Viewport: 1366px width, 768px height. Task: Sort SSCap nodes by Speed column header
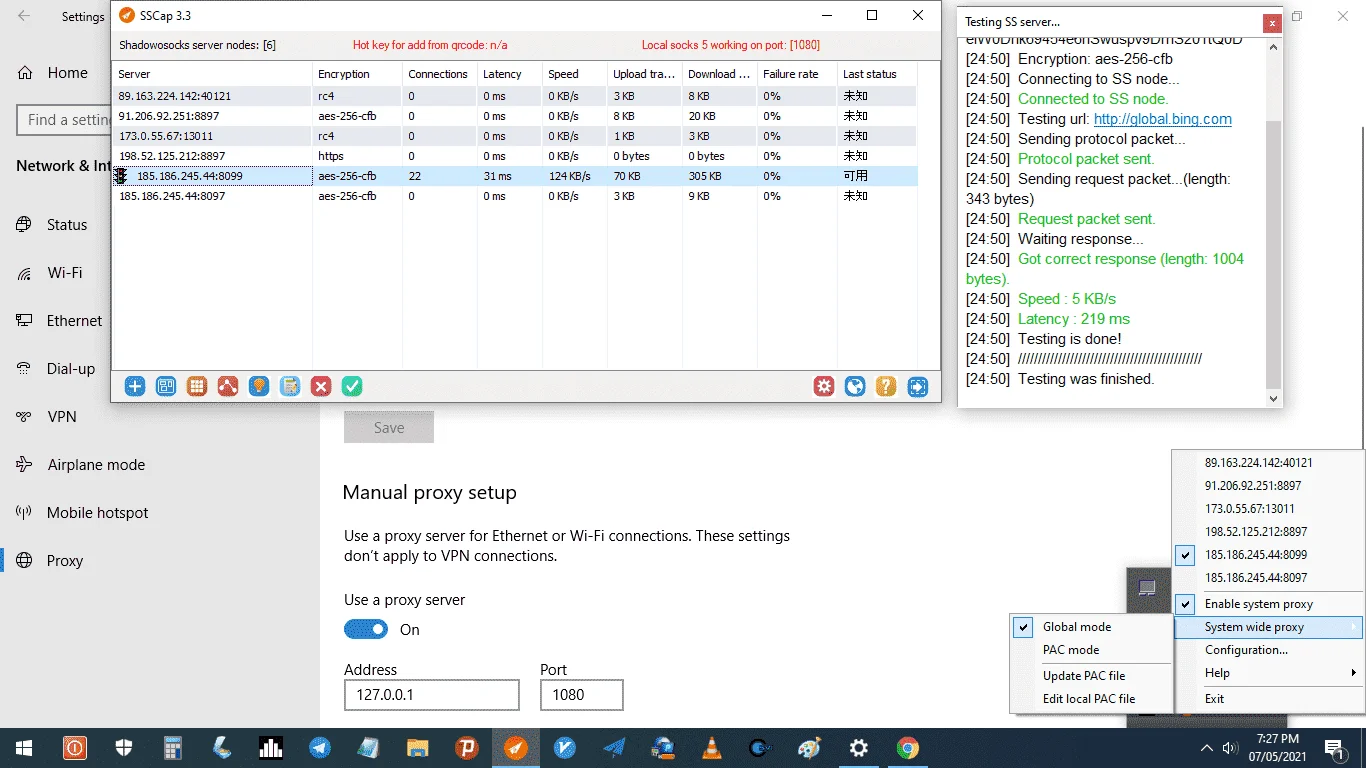point(575,74)
